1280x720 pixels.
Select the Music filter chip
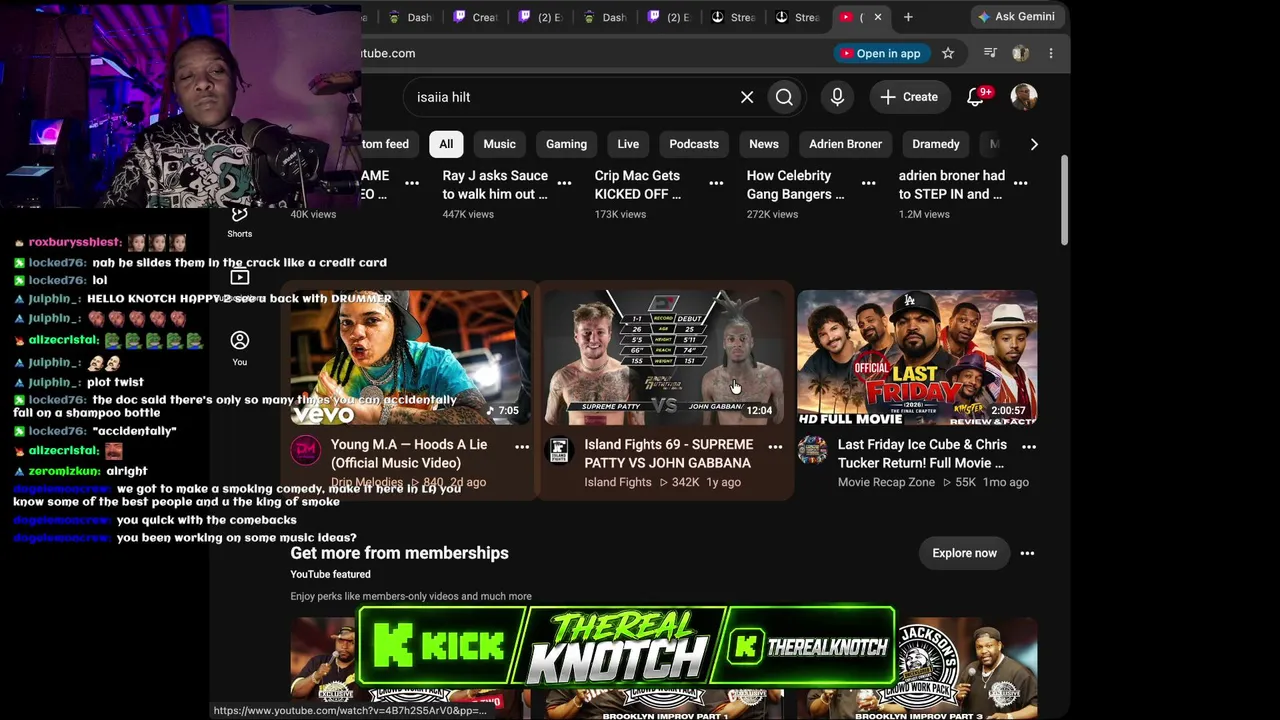point(499,144)
